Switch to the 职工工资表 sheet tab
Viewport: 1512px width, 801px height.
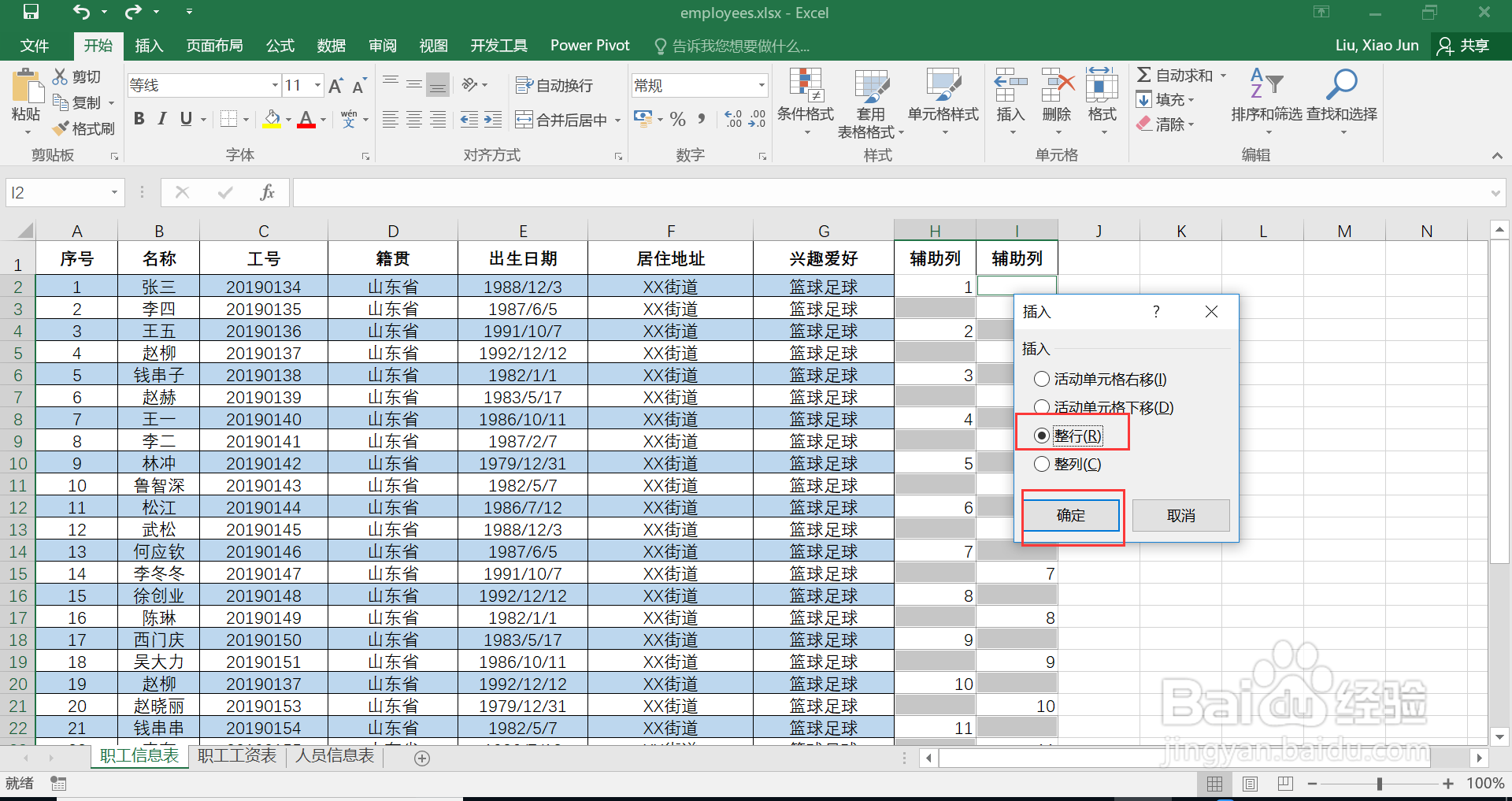pos(235,755)
